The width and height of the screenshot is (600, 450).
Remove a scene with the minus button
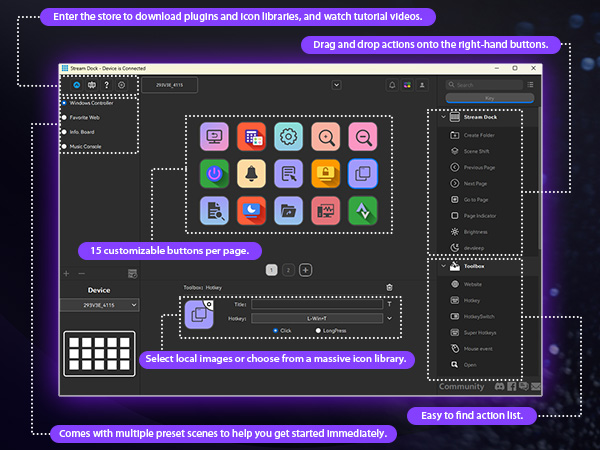(82, 274)
